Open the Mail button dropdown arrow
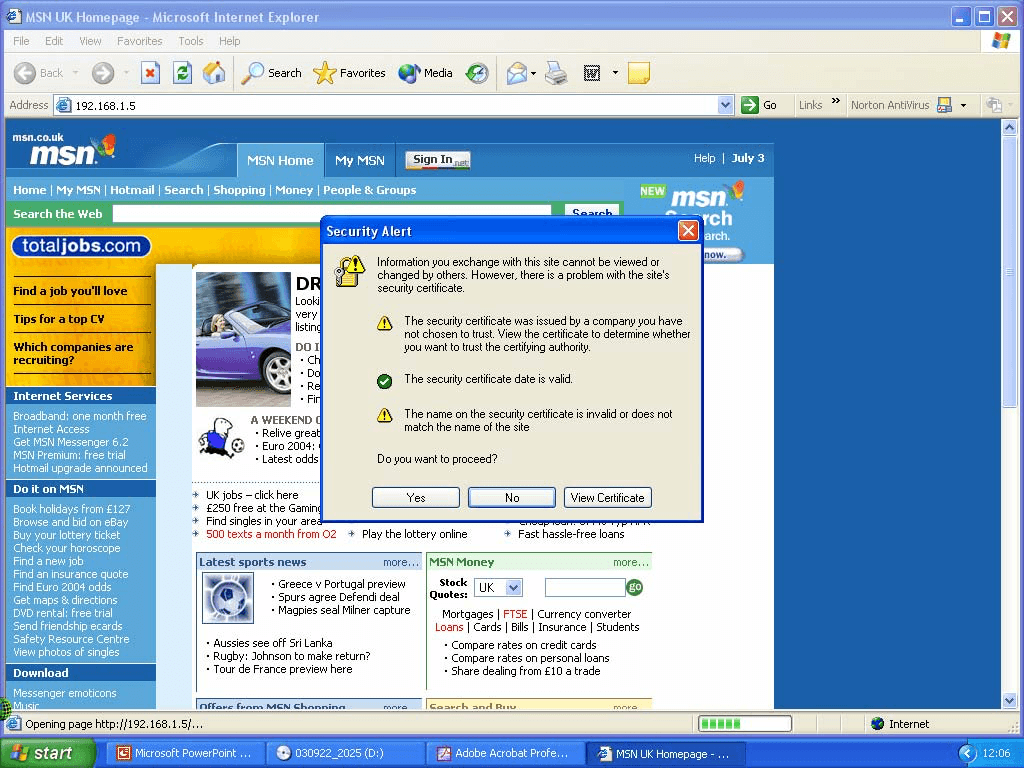Screen dimensions: 1024x768 [x=534, y=73]
